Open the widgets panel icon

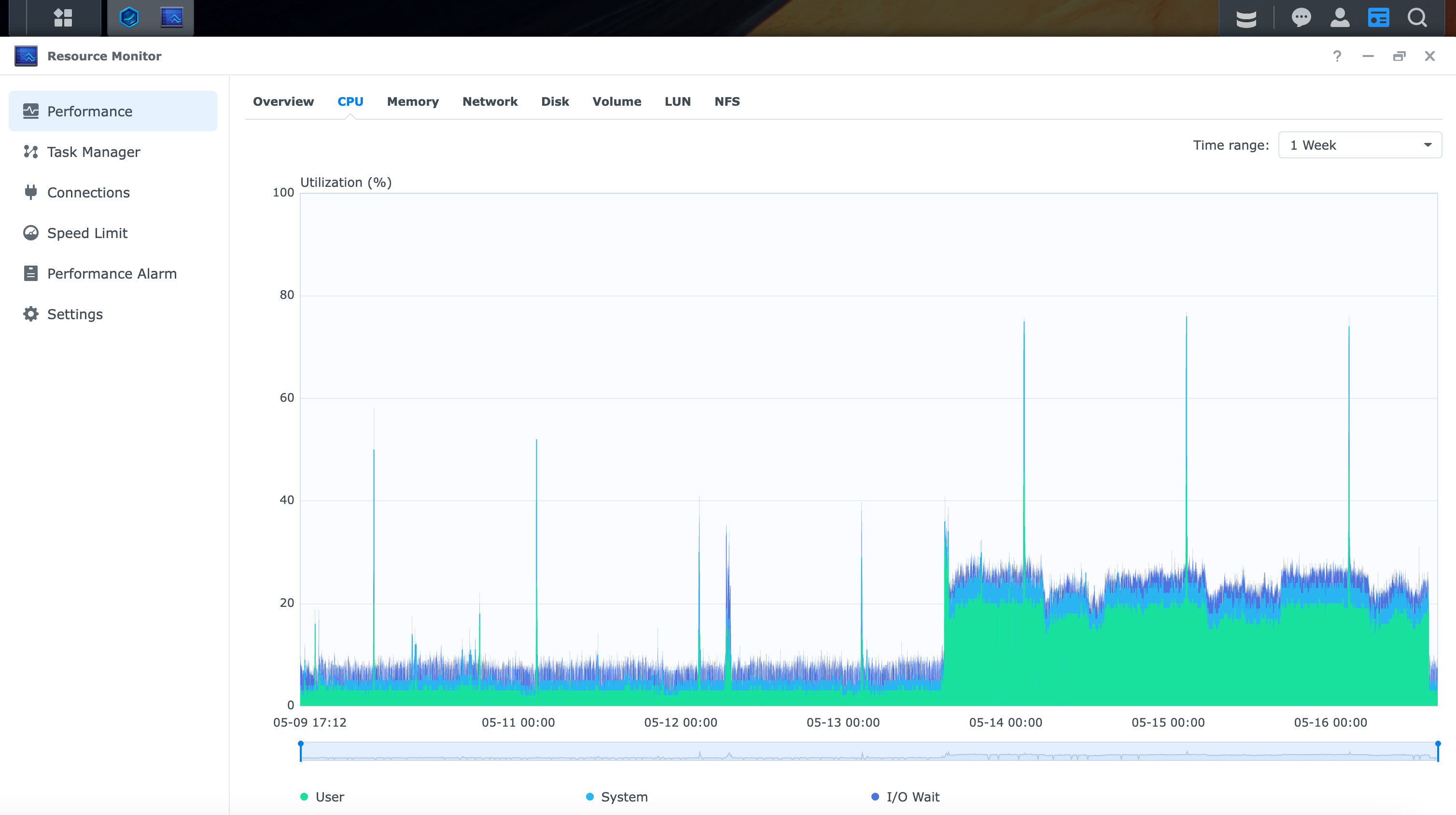(1378, 17)
